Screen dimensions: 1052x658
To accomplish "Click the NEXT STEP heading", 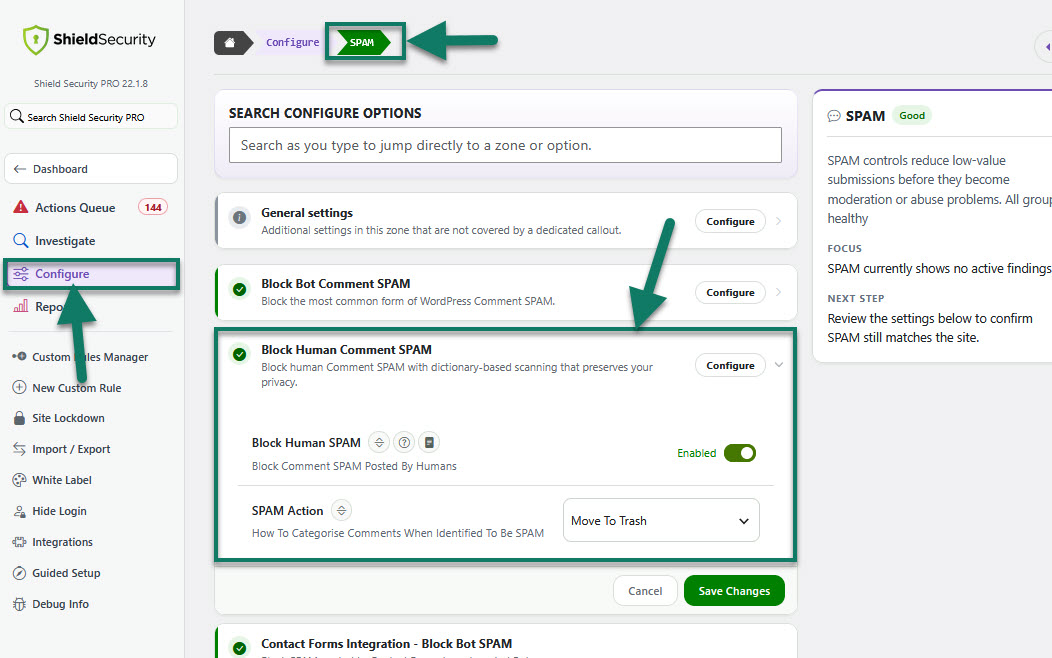I will click(x=855, y=298).
